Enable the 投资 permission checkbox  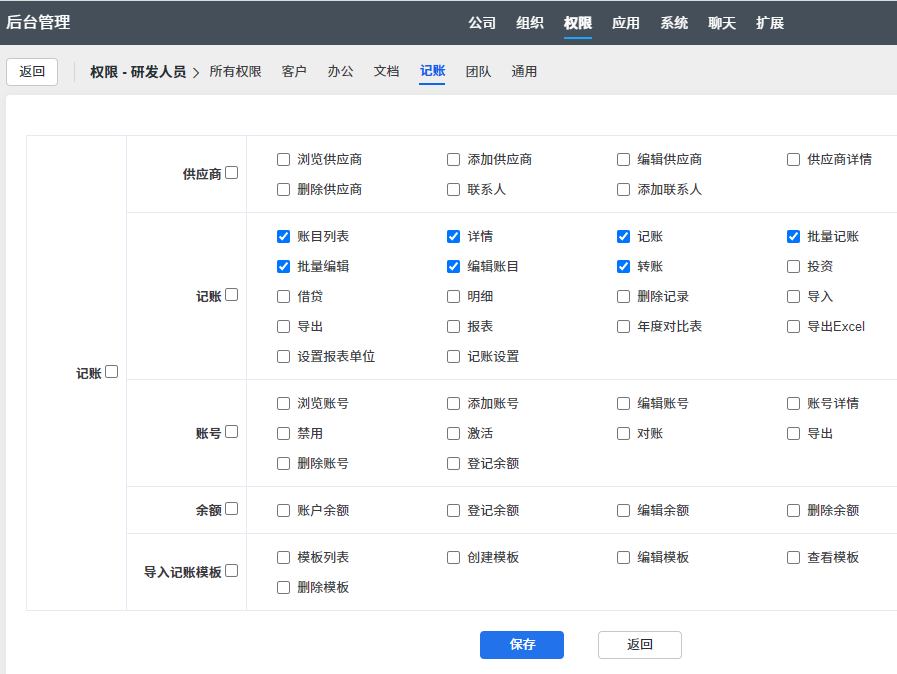[x=794, y=267]
